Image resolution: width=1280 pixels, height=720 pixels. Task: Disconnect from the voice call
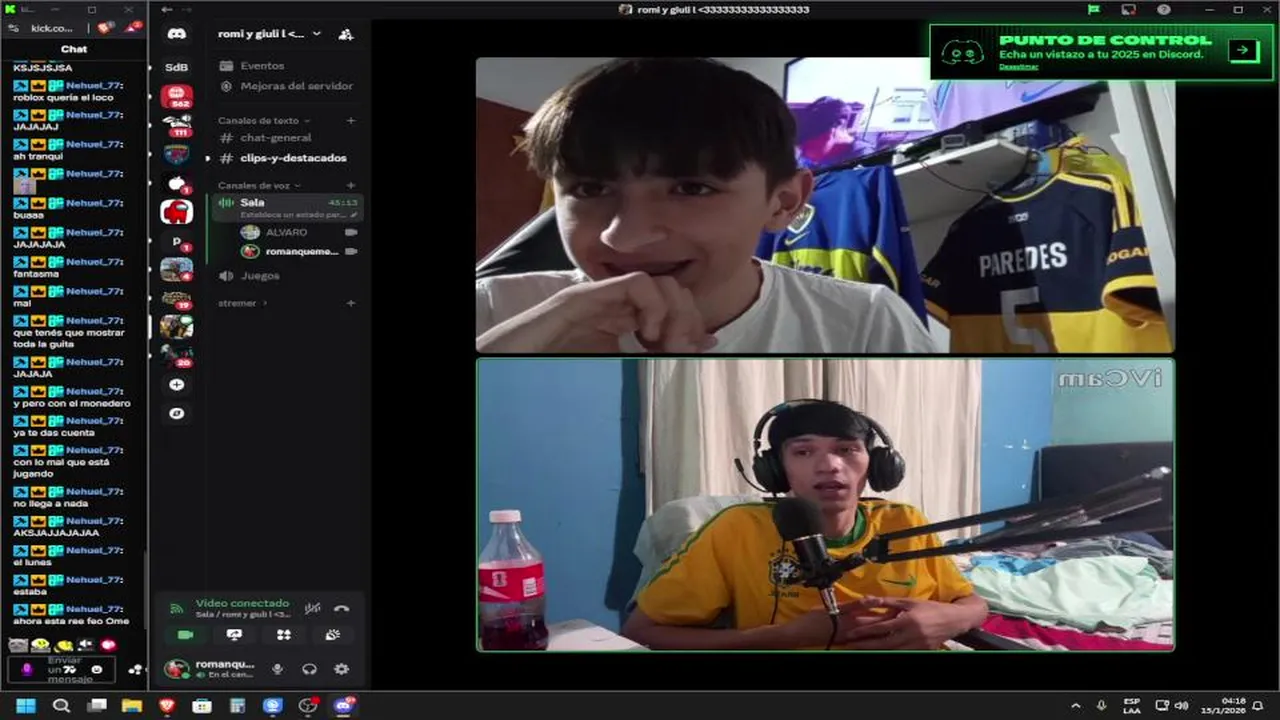[341, 607]
